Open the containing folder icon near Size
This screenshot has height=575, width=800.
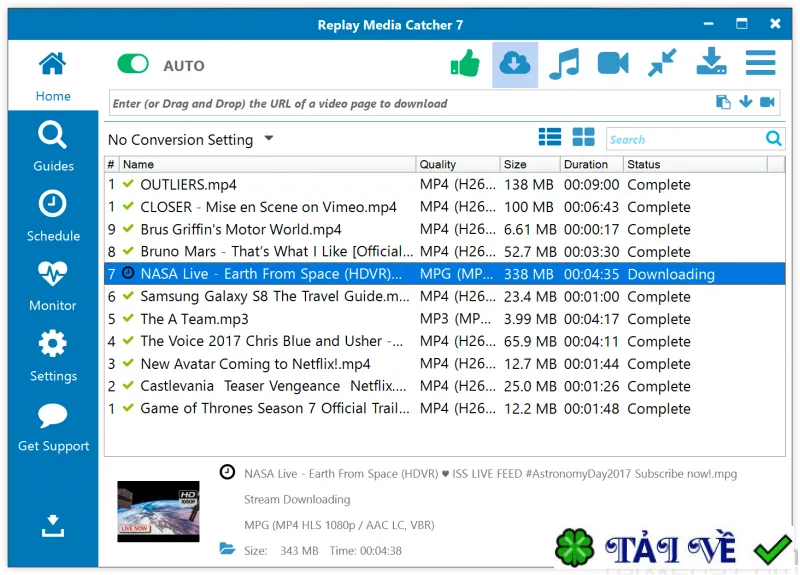pos(227,549)
